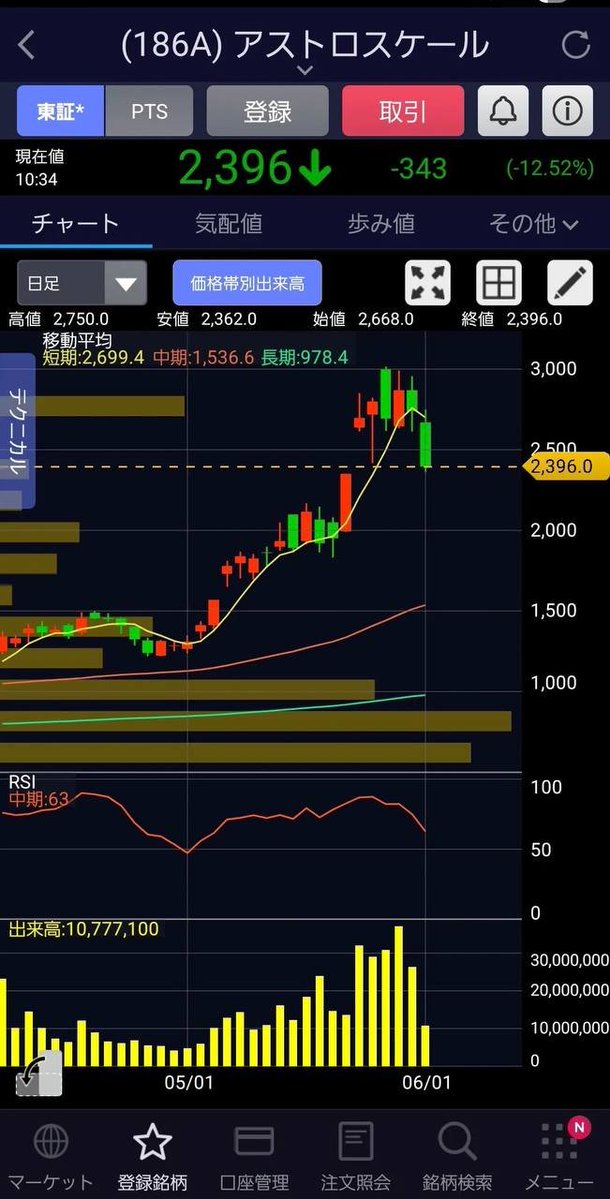Expand the その他 dropdown tab
Image resolution: width=610 pixels, height=1199 pixels.
534,223
